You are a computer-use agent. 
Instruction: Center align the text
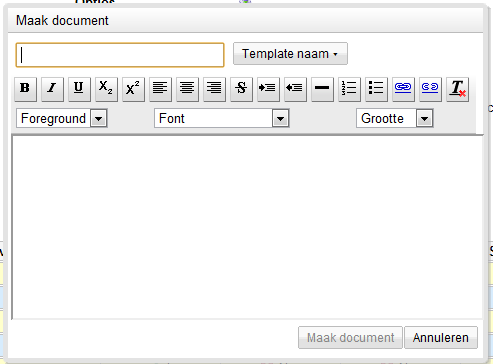[187, 89]
